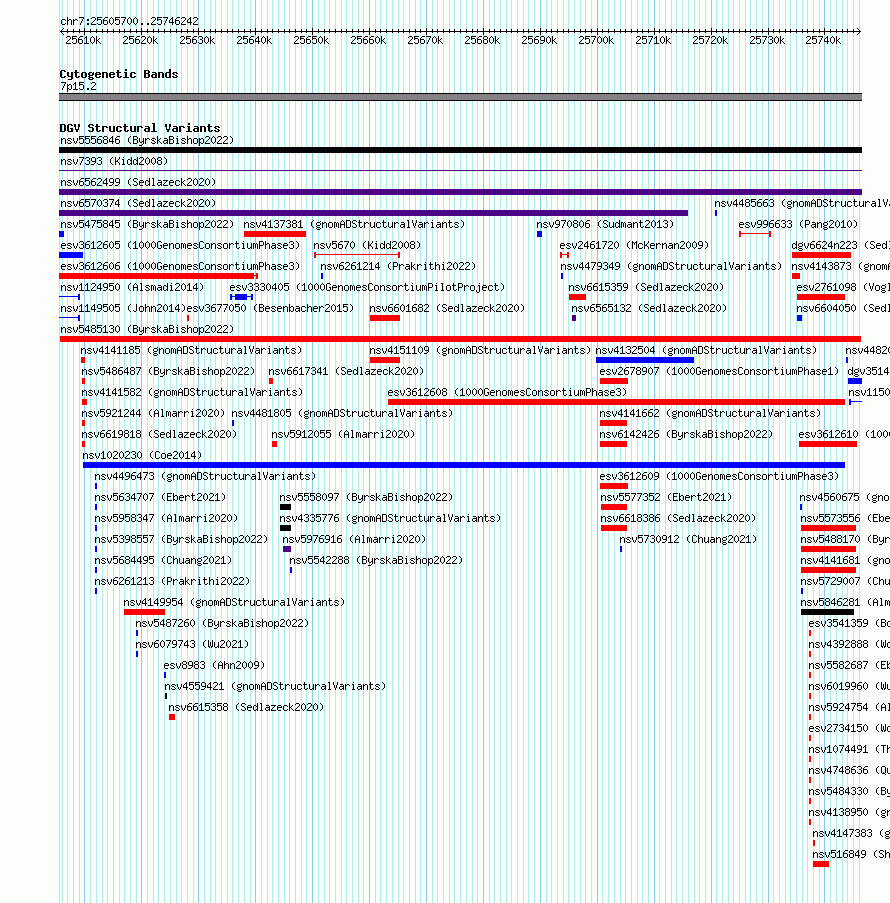Open nsv6079743 (Wu2021) label
Image resolution: width=890 pixels, height=903 pixels.
click(192, 644)
